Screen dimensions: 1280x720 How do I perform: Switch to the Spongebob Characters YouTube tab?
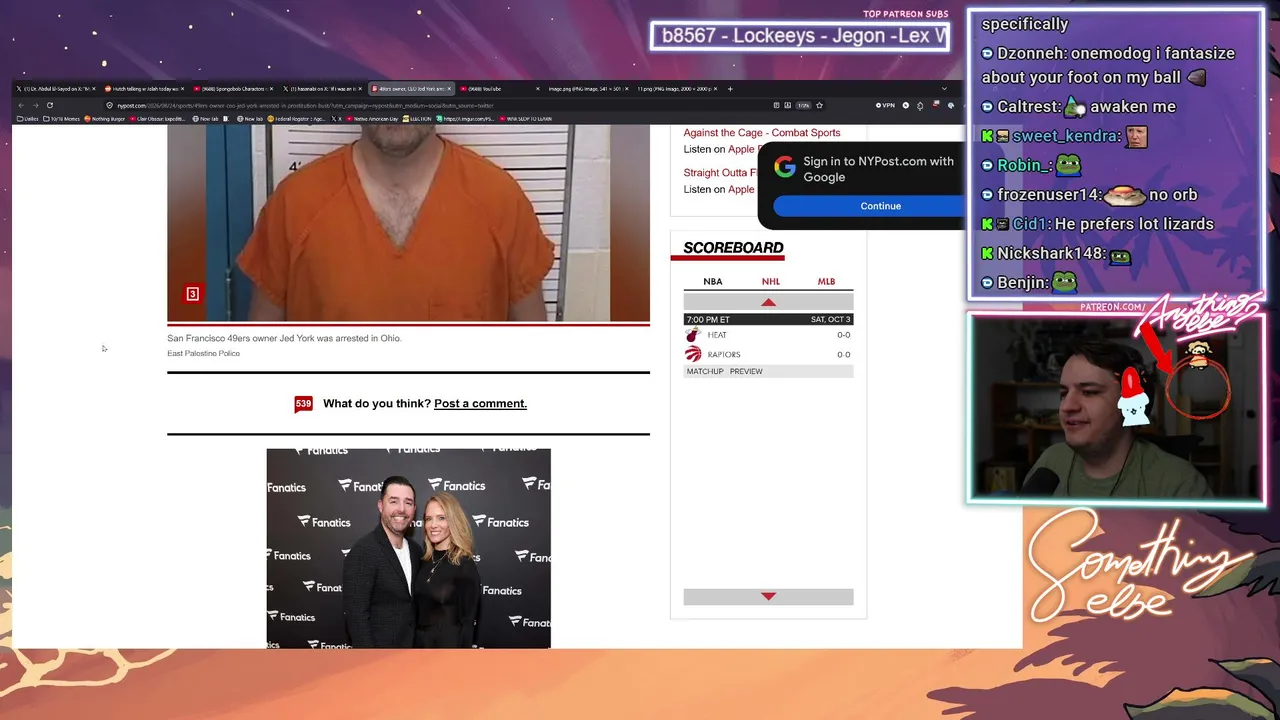point(232,89)
